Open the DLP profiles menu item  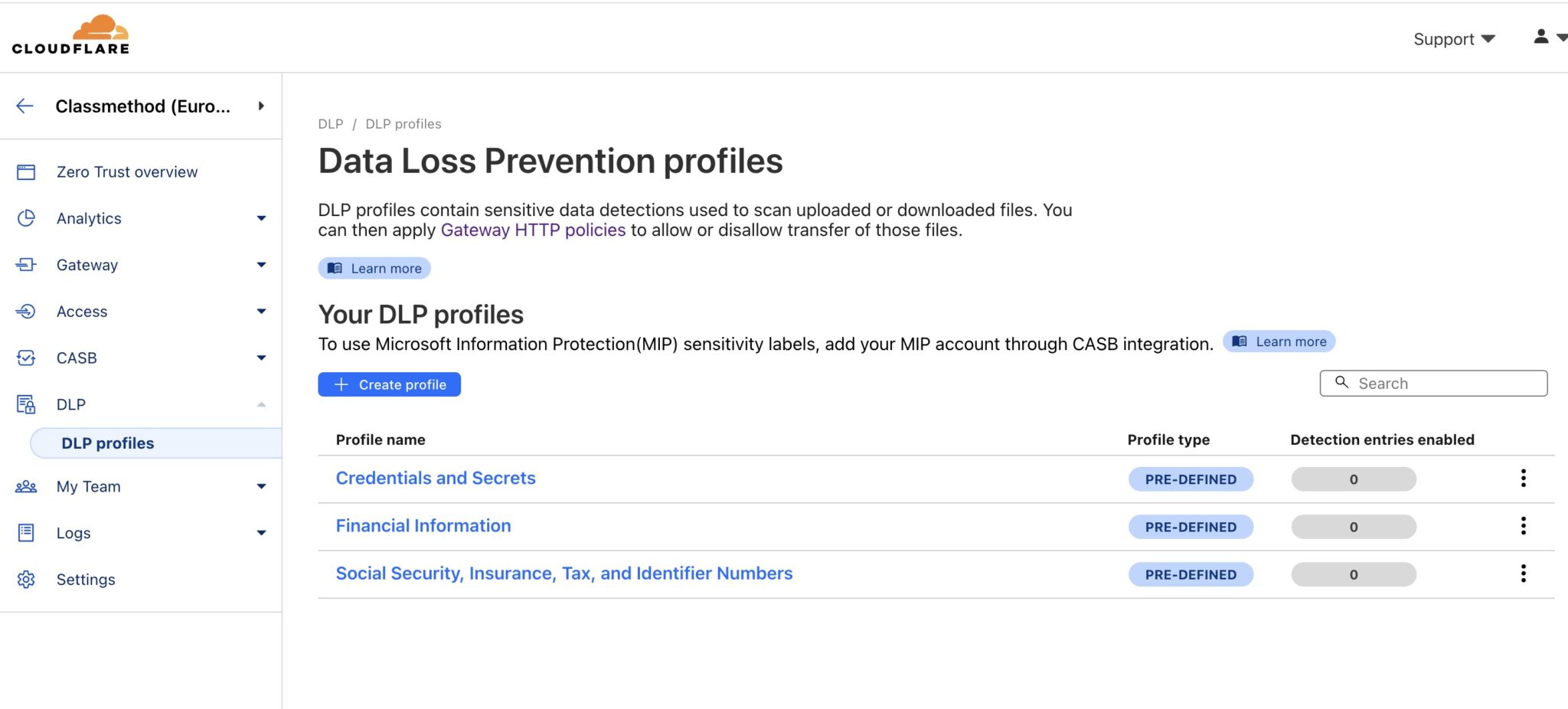(x=107, y=443)
